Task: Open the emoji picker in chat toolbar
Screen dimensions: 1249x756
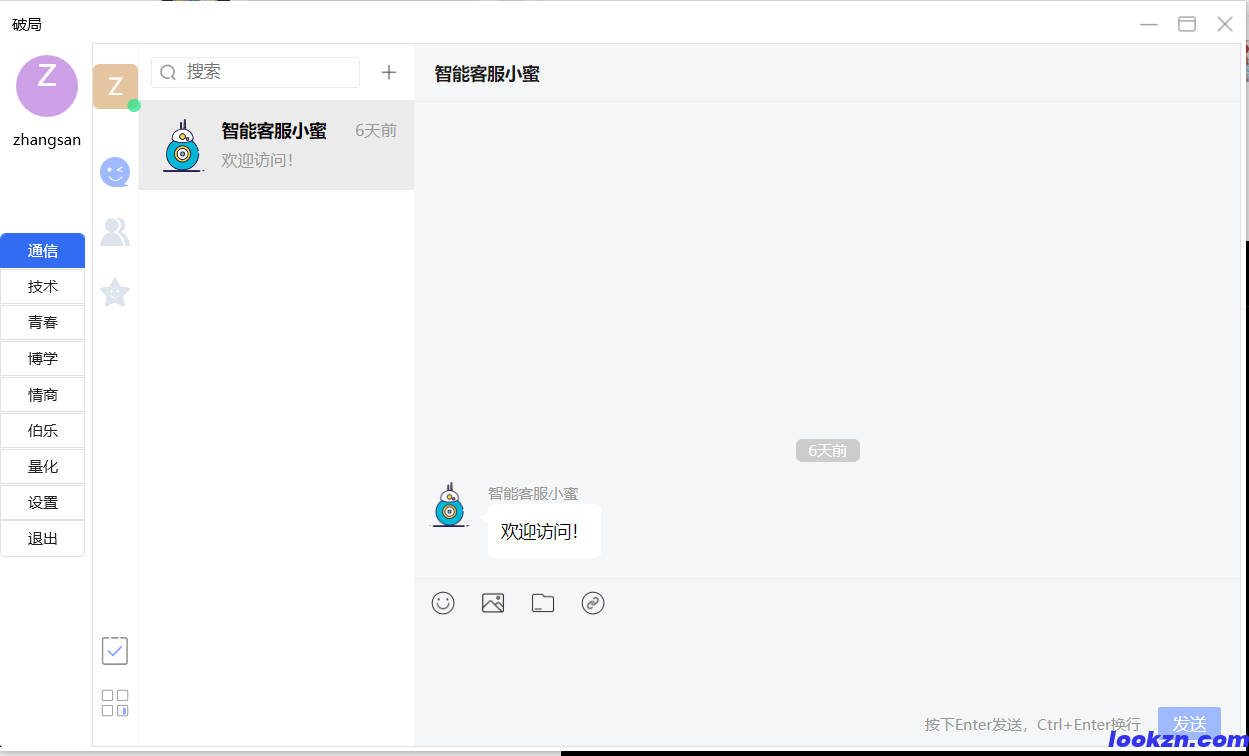Action: (x=443, y=602)
